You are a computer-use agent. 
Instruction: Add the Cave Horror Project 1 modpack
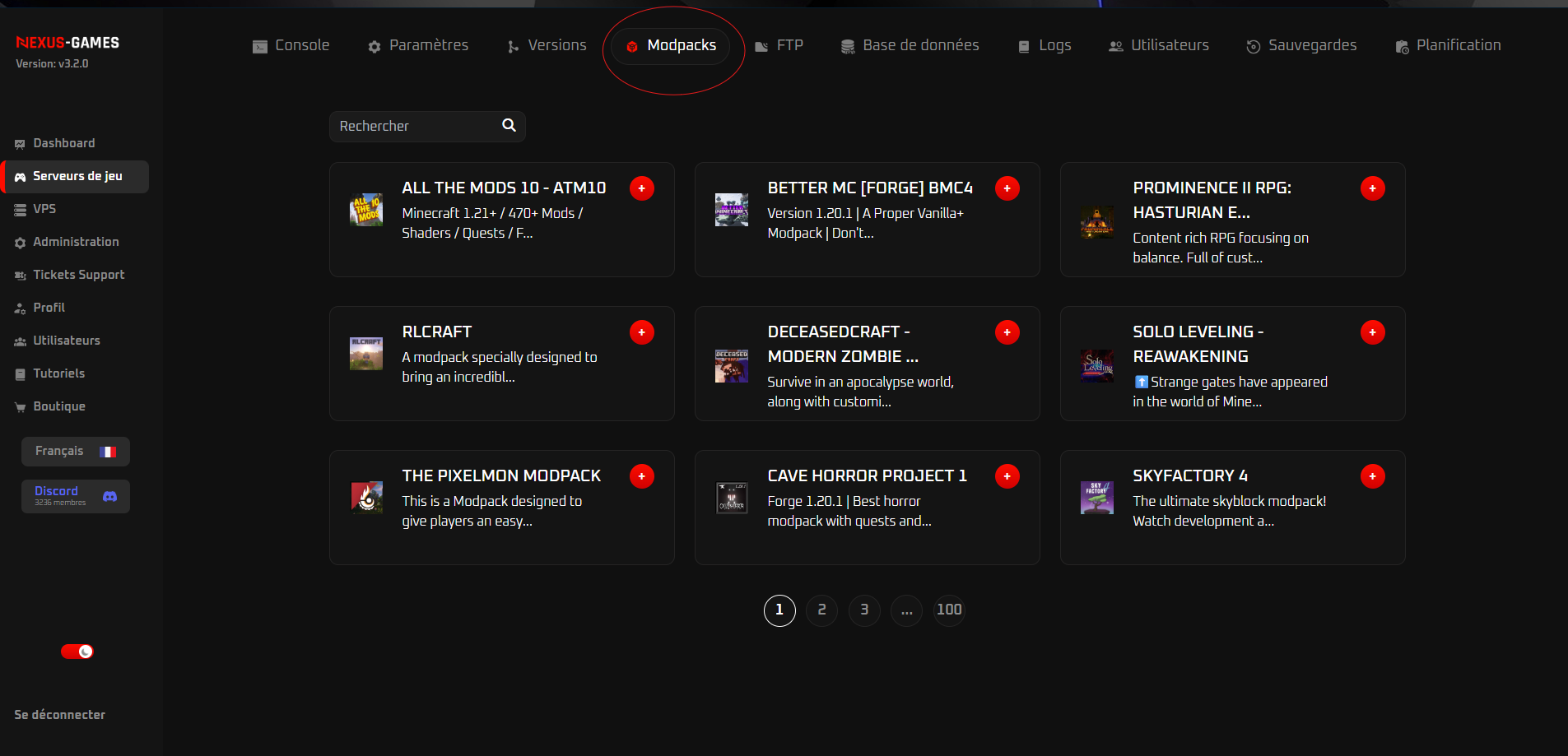[x=1007, y=476]
